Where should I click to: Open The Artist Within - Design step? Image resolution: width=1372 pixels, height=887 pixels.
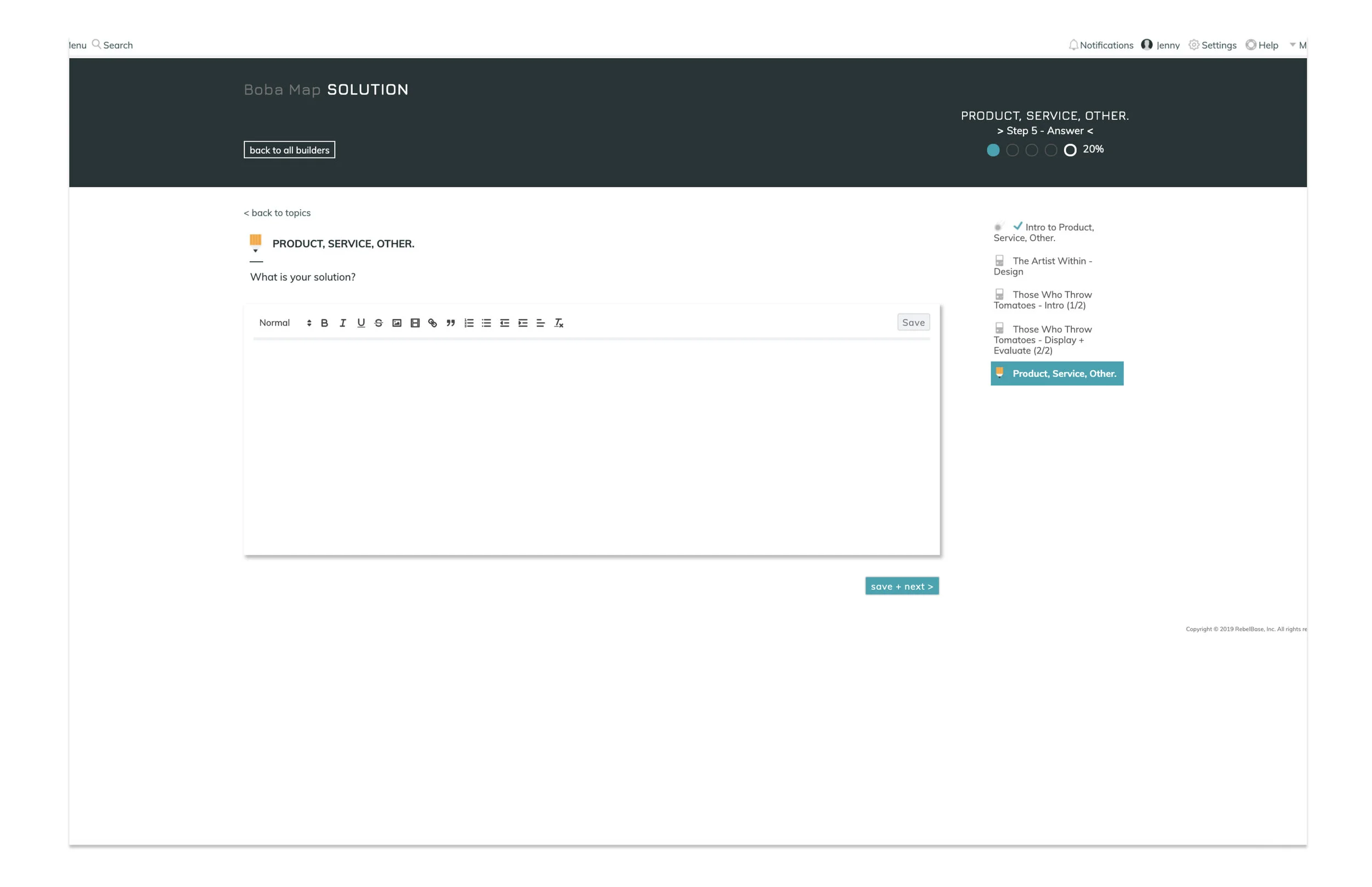[1043, 266]
